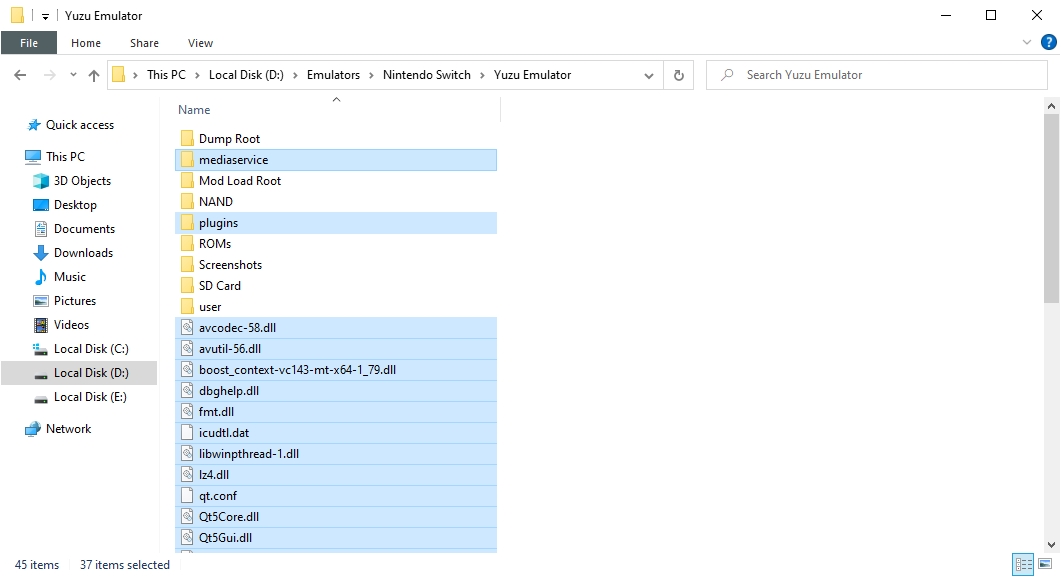Open the Quick Access Toolbar customize dropdown
Image resolution: width=1061 pixels, height=577 pixels.
pyautogui.click(x=45, y=16)
